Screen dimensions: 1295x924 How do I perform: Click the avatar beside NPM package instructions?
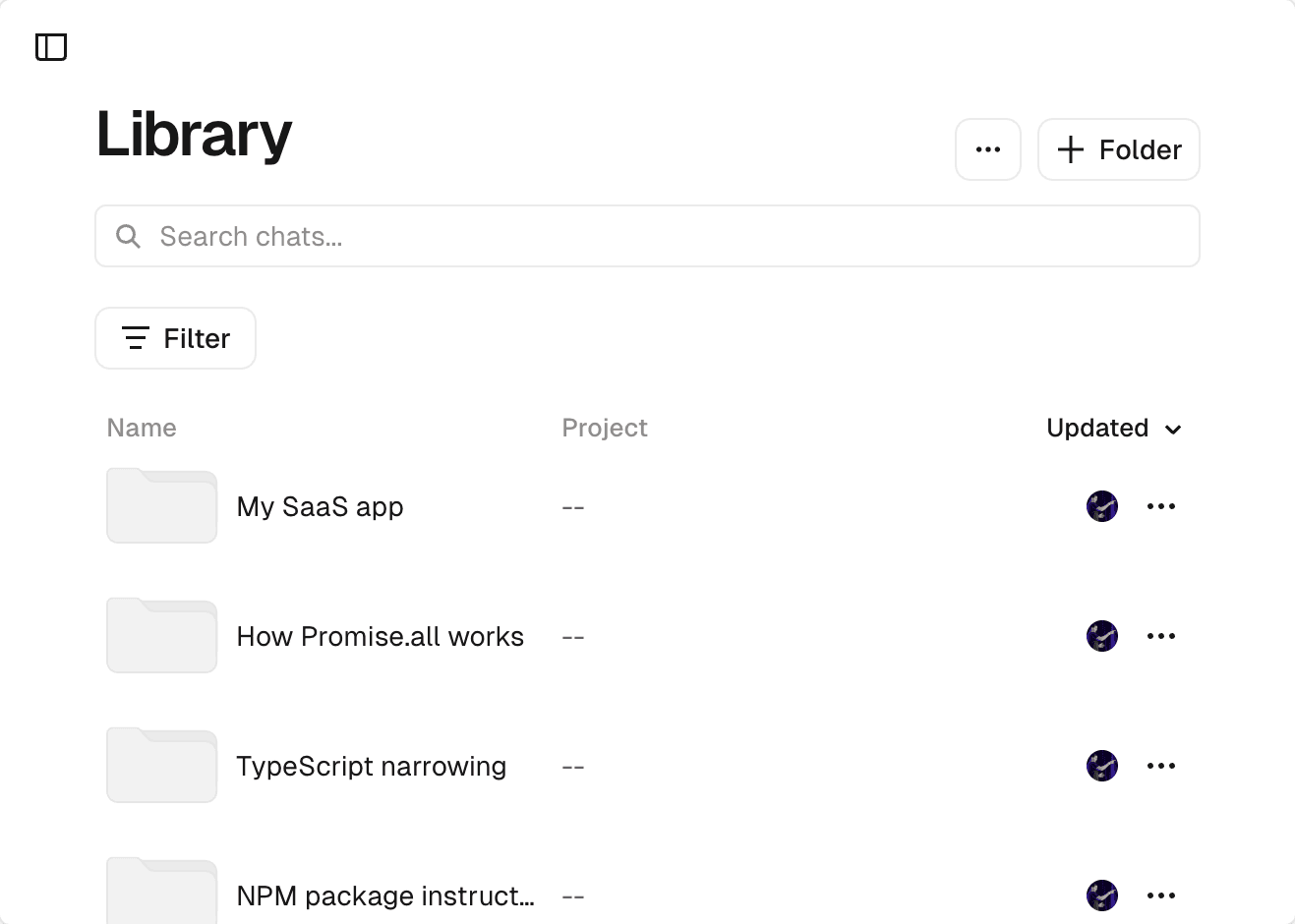point(1102,895)
